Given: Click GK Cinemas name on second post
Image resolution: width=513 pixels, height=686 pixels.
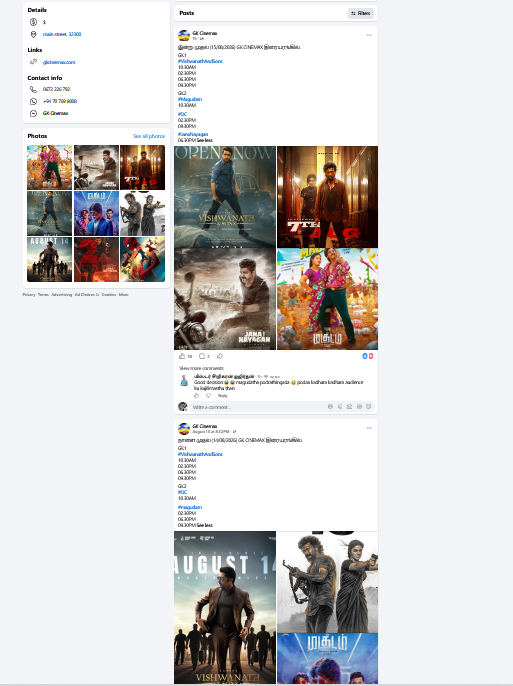Looking at the screenshot, I should [x=205, y=426].
